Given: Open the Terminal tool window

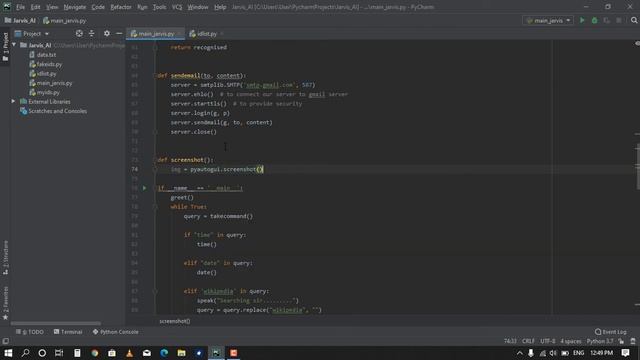Looking at the screenshot, I should click(x=68, y=332).
